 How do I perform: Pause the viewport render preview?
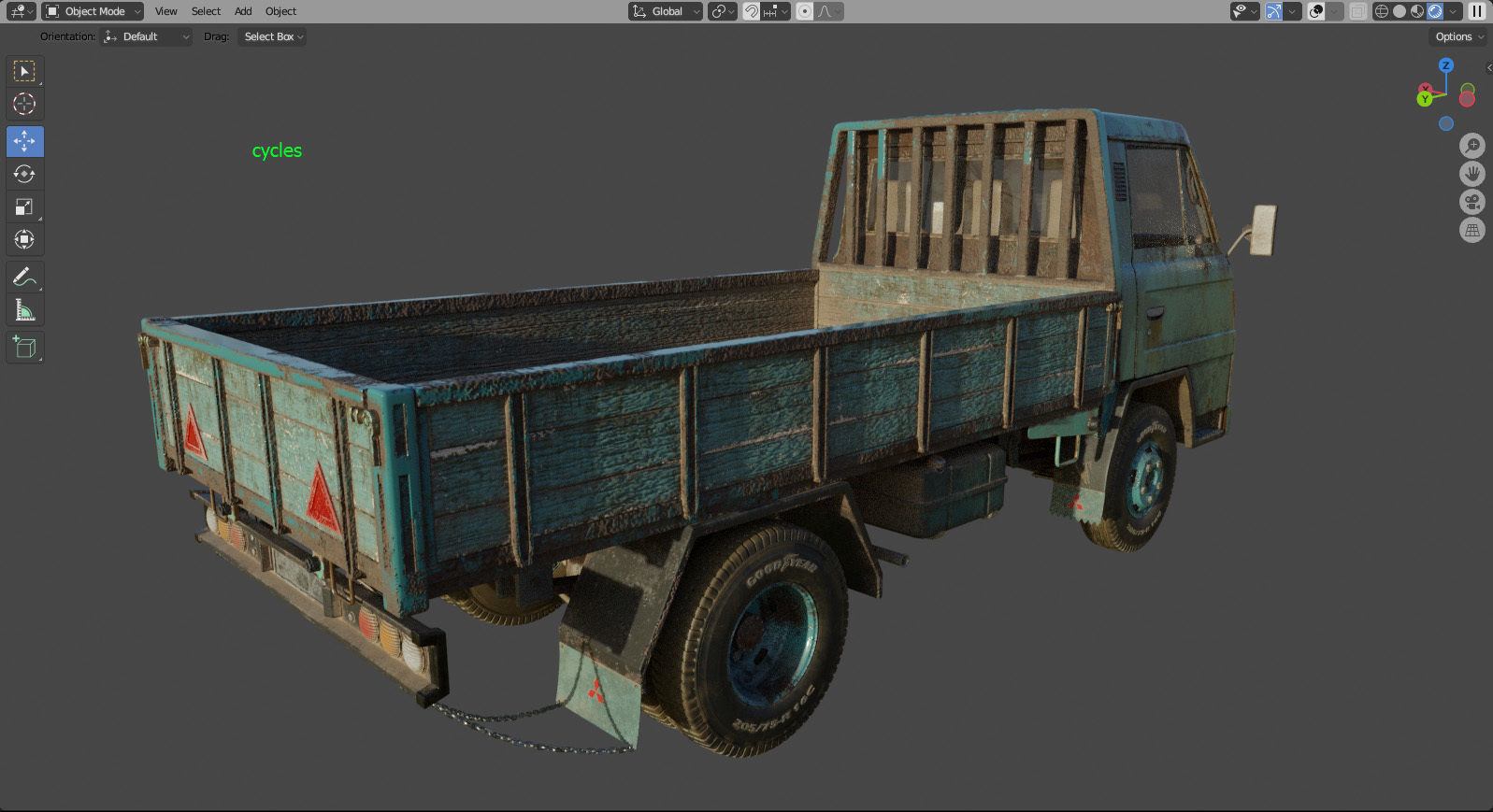pyautogui.click(x=1477, y=11)
